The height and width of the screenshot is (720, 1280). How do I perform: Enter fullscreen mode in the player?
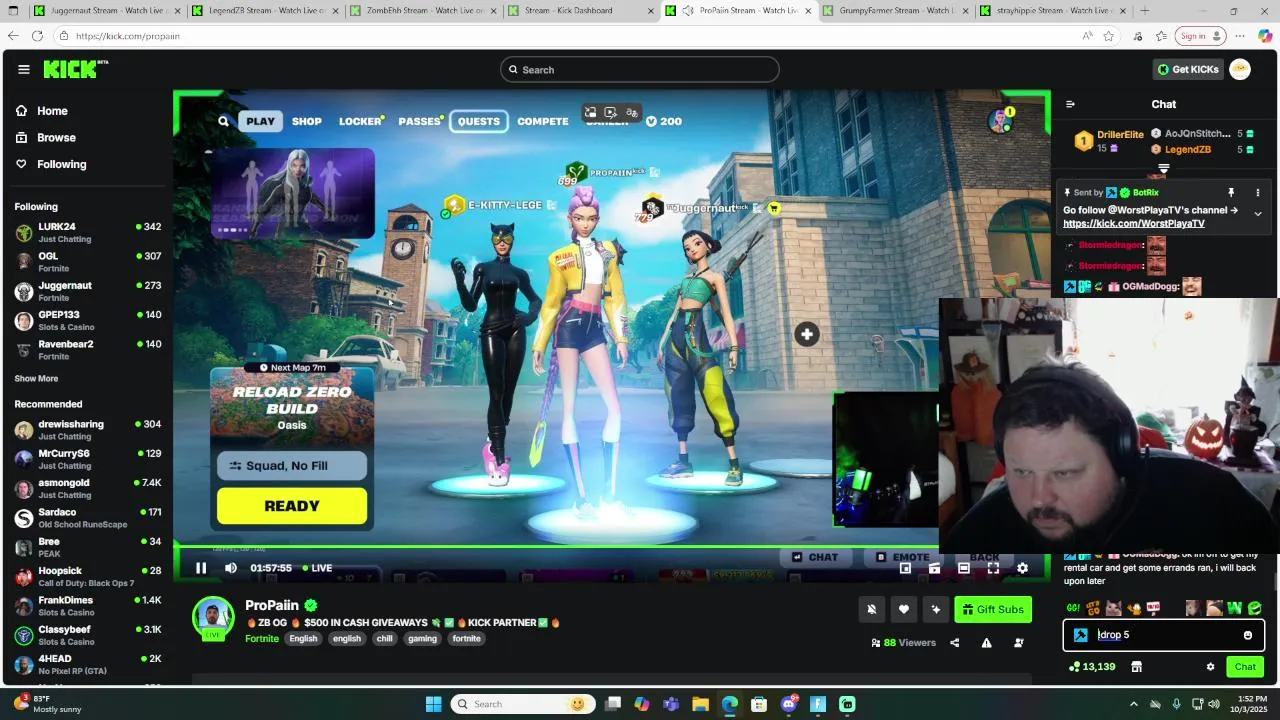tap(993, 568)
